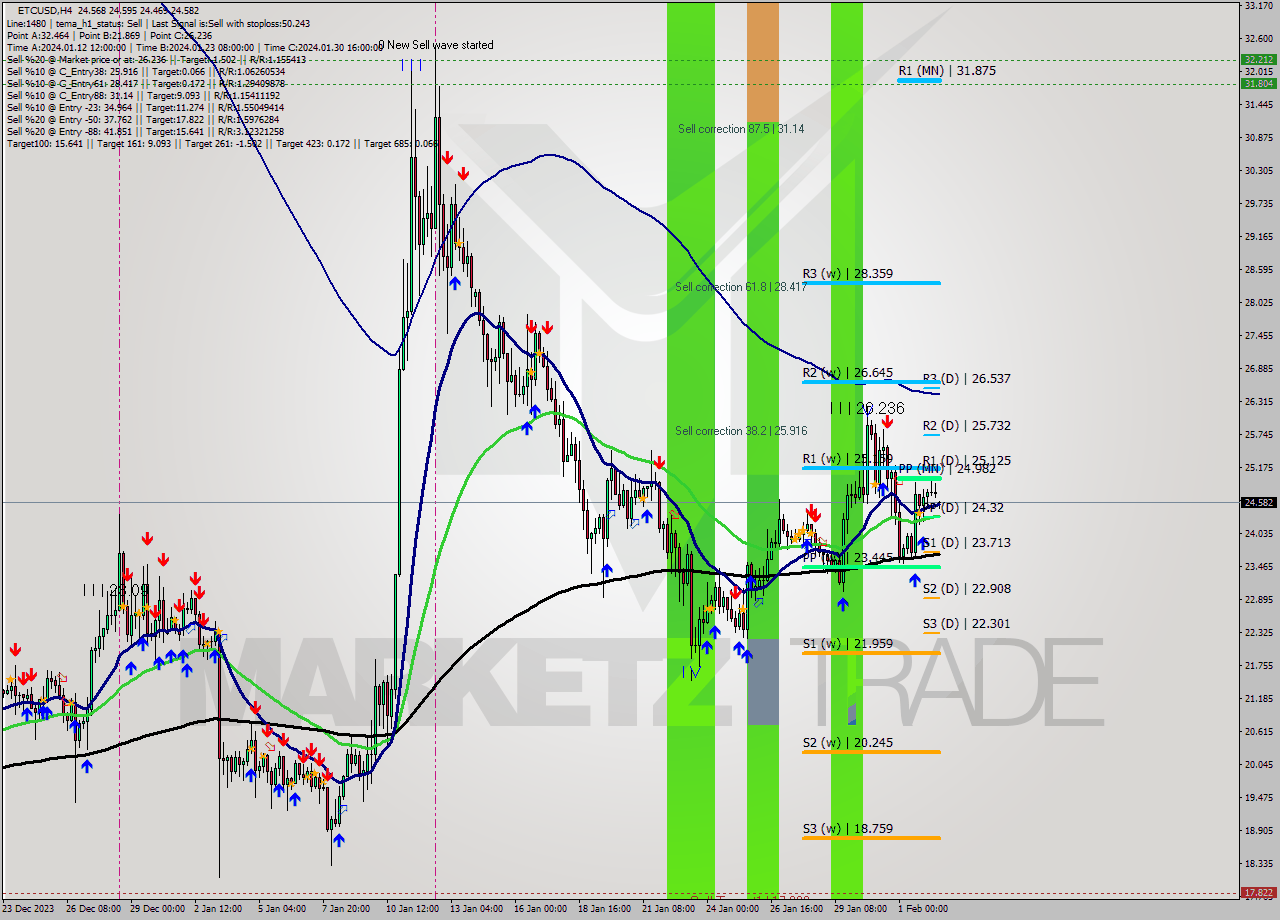
Task: Click the 'Sell correction 87.5 | 31.14' label
Action: (741, 129)
